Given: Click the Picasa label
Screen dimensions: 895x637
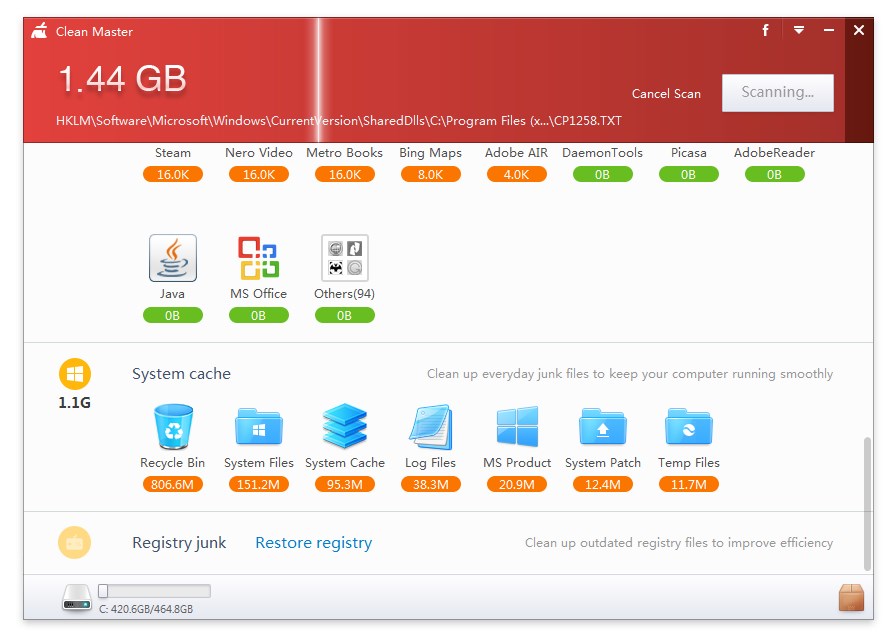Looking at the screenshot, I should (689, 152).
